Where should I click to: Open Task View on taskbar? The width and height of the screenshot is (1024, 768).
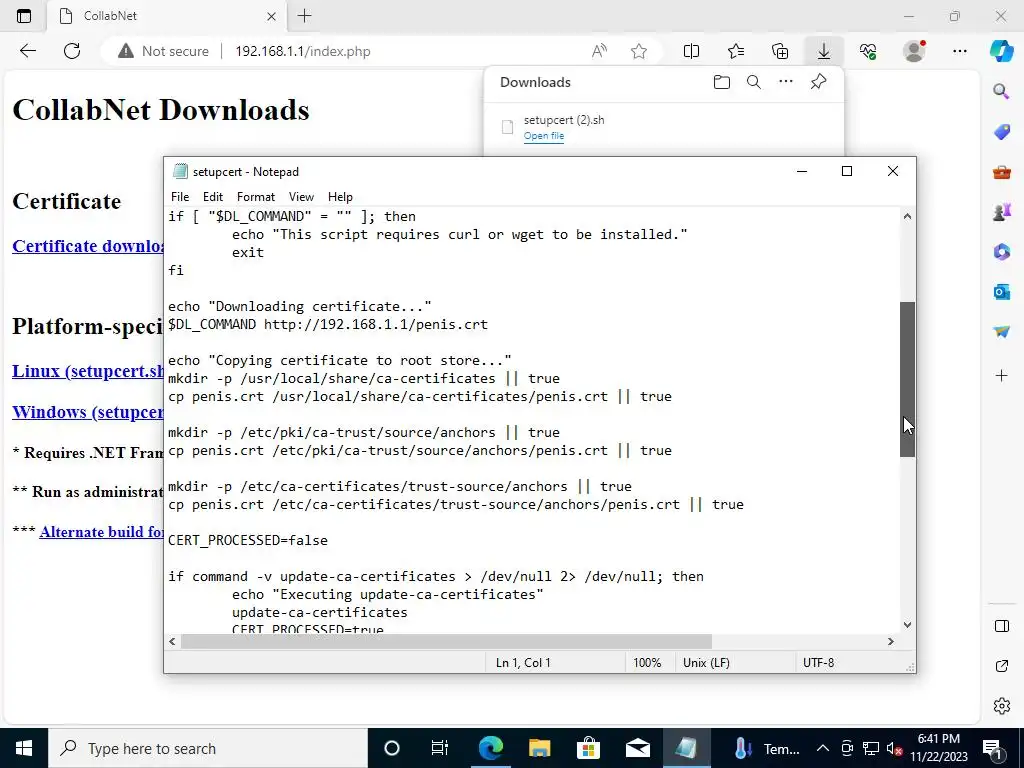(x=440, y=748)
